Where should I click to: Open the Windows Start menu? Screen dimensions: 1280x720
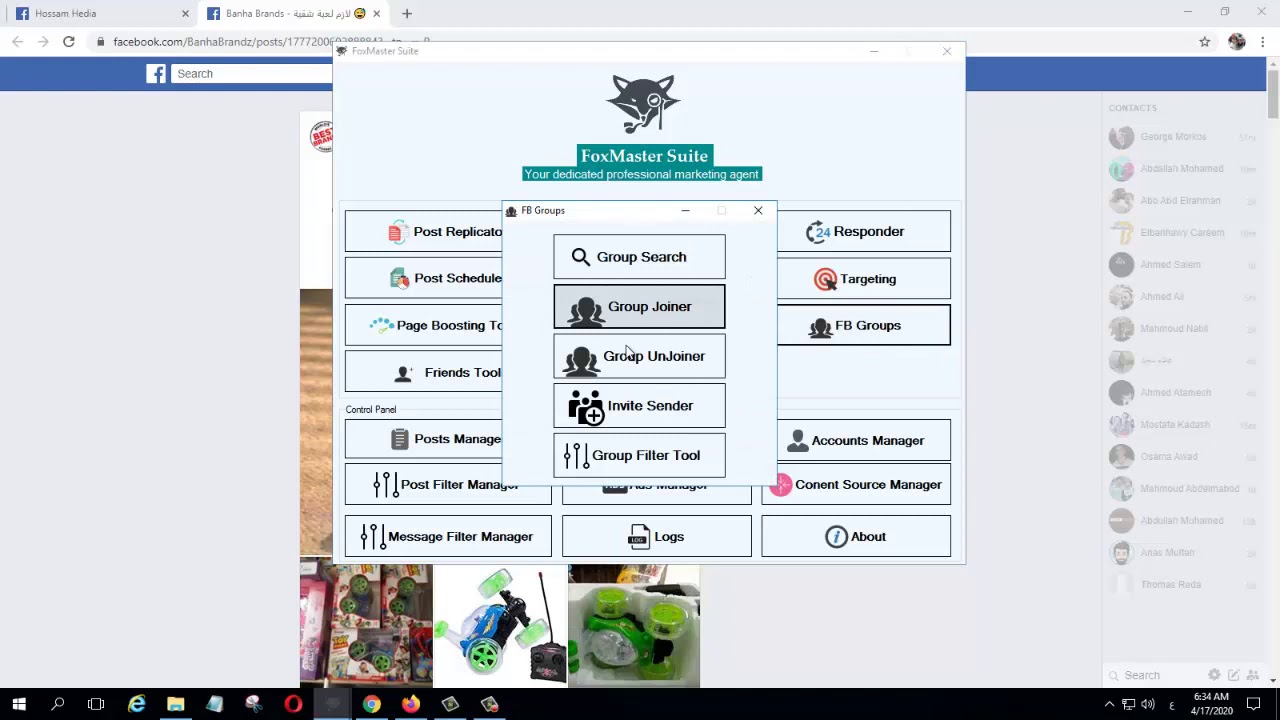tap(19, 705)
